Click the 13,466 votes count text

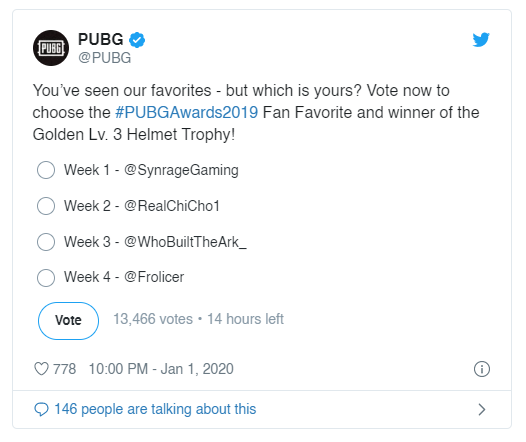point(153,319)
